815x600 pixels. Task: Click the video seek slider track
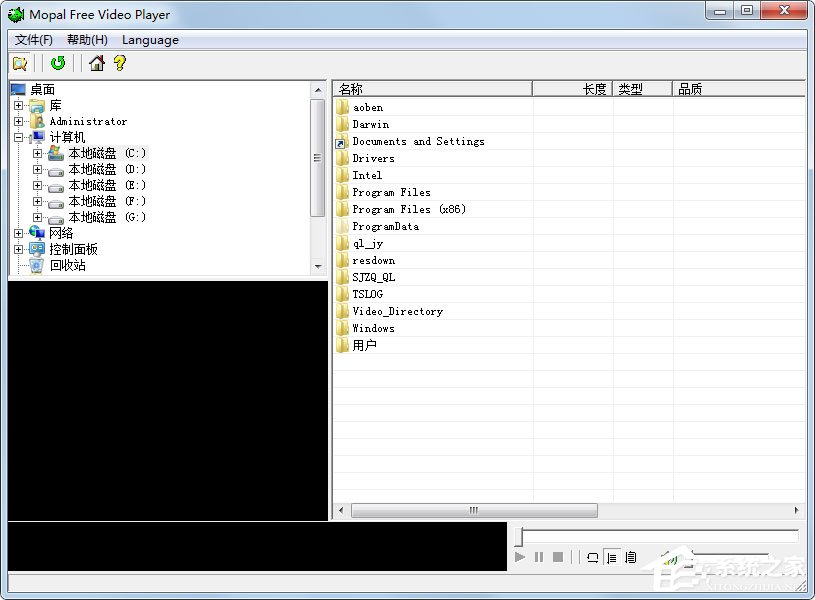(x=658, y=537)
